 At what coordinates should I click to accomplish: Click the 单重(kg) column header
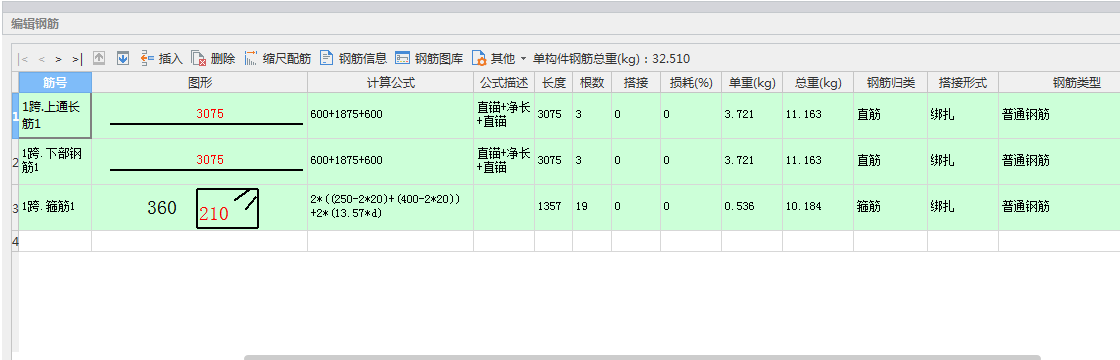coord(752,82)
